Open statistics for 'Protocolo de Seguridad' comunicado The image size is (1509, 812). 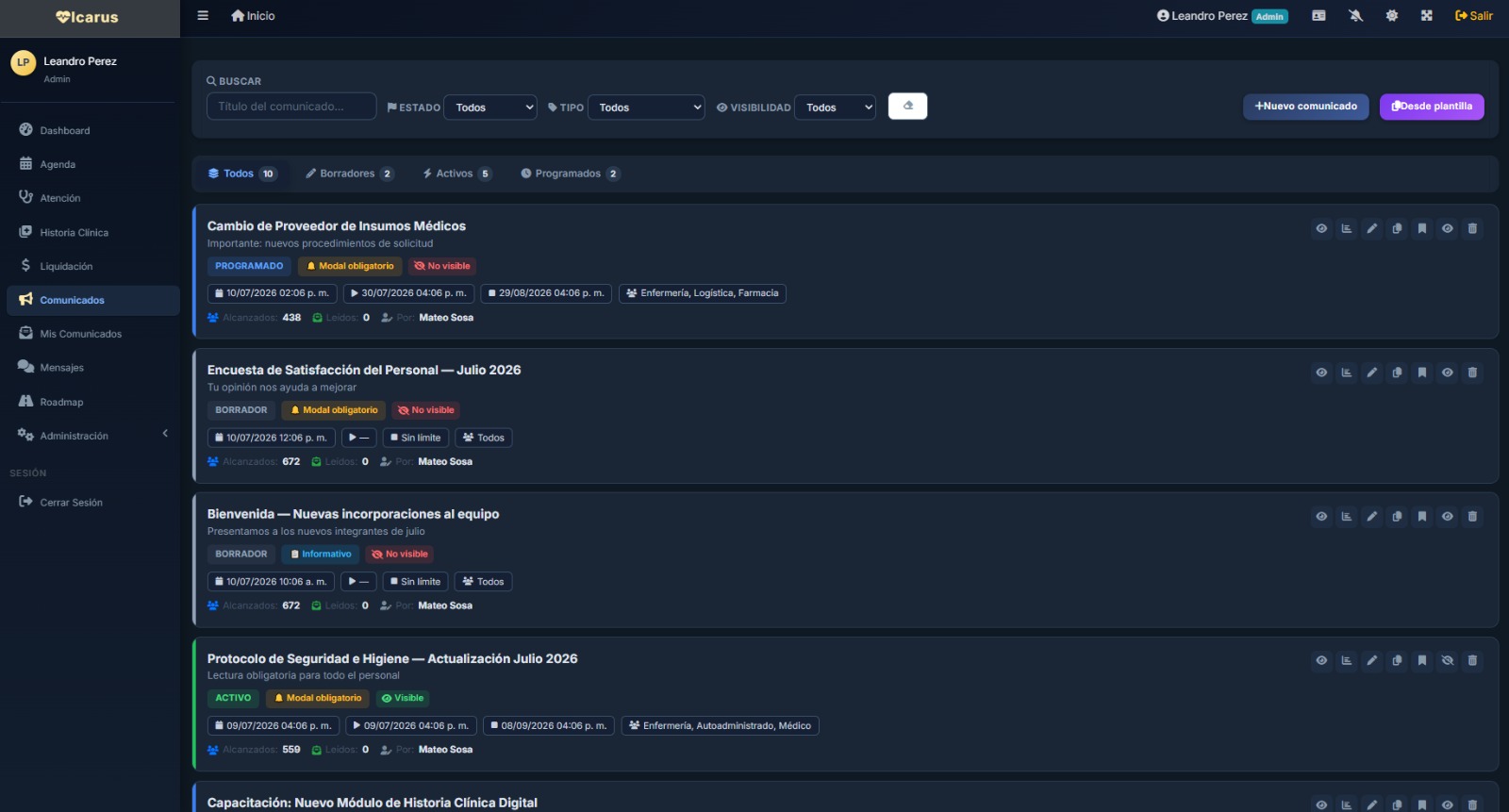click(x=1347, y=660)
